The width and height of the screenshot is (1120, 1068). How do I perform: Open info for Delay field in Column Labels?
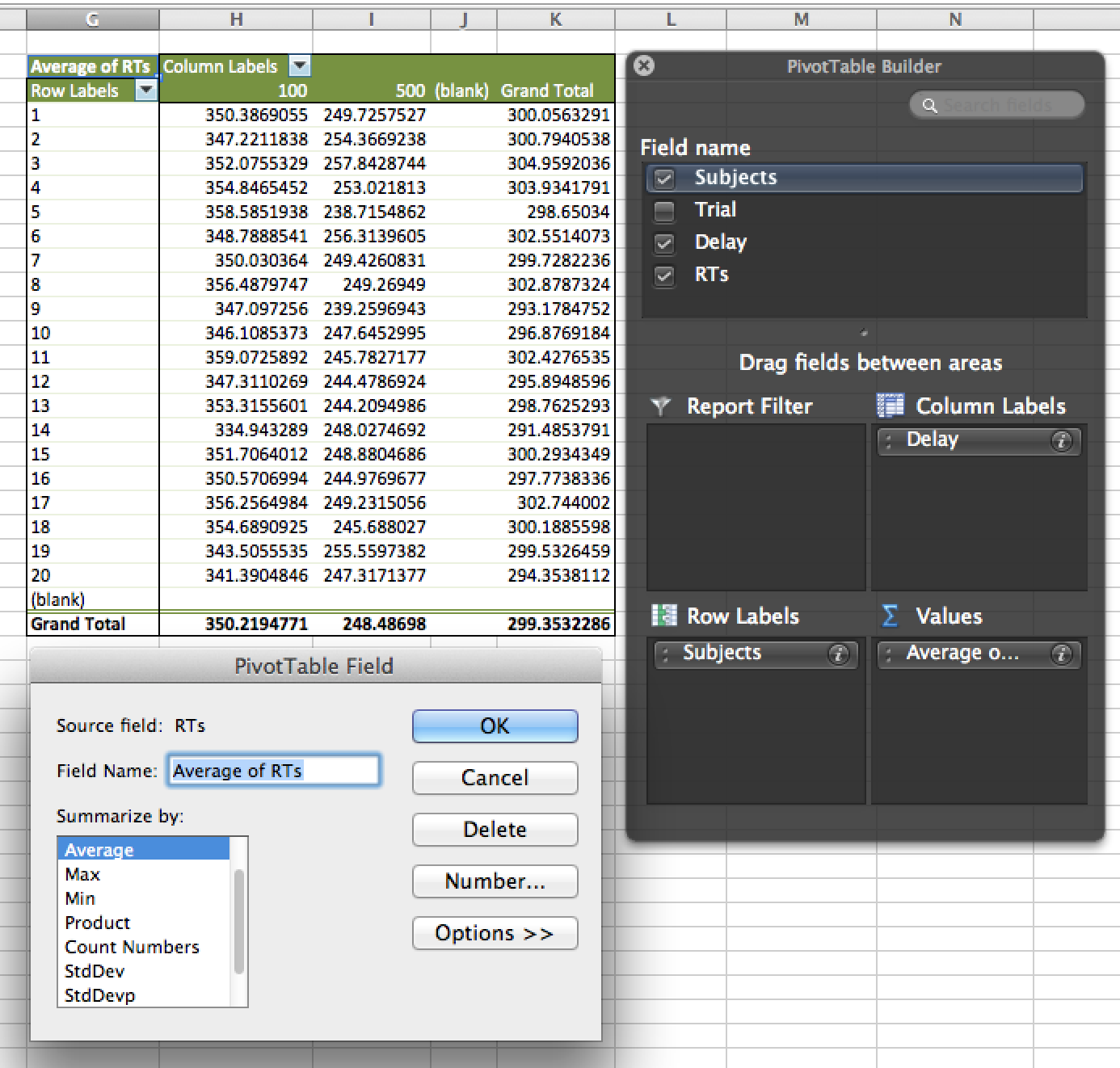[x=1060, y=441]
